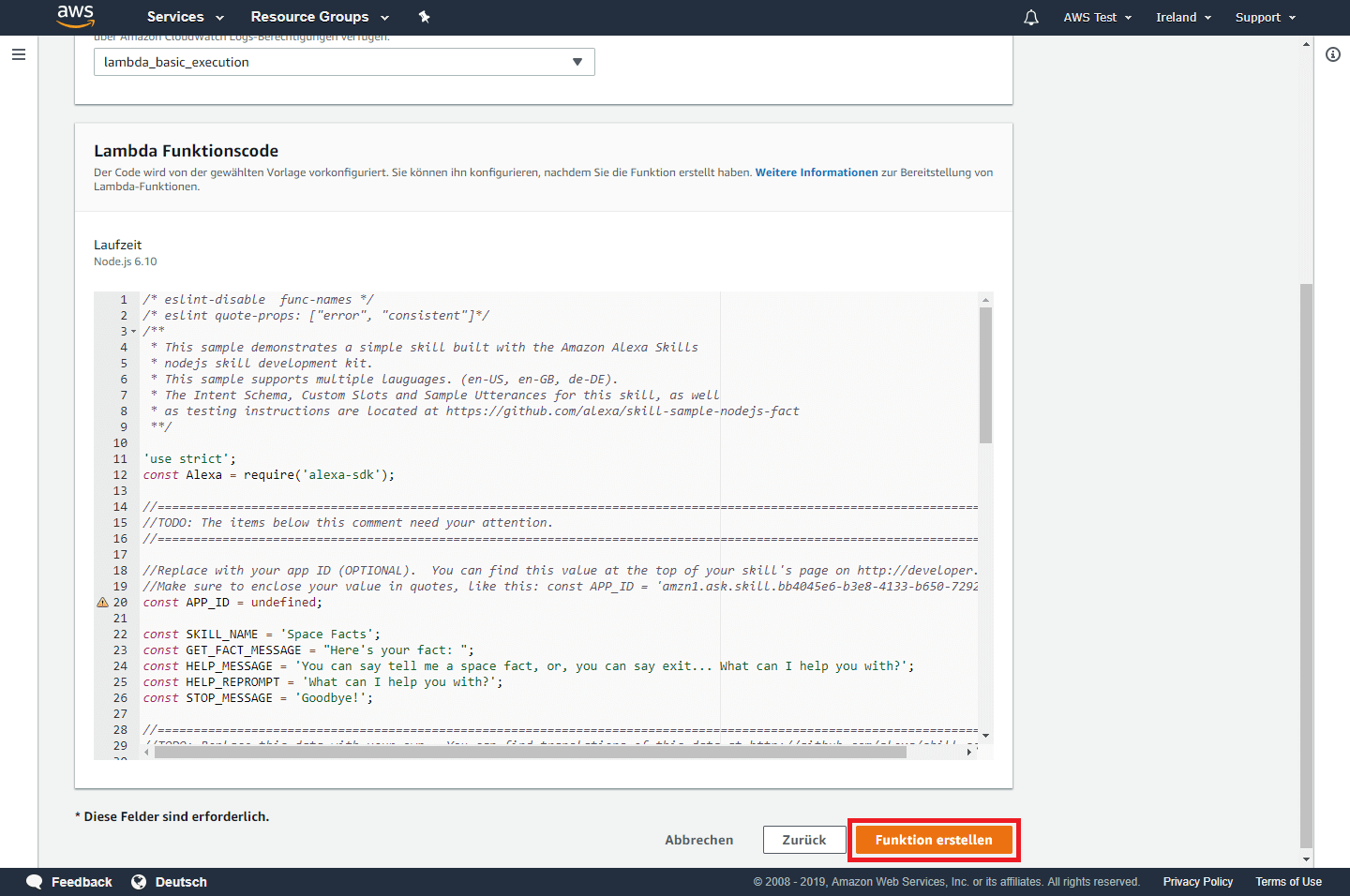Click the const APP_ID = undefined line
This screenshot has width=1350, height=896.
coord(232,603)
